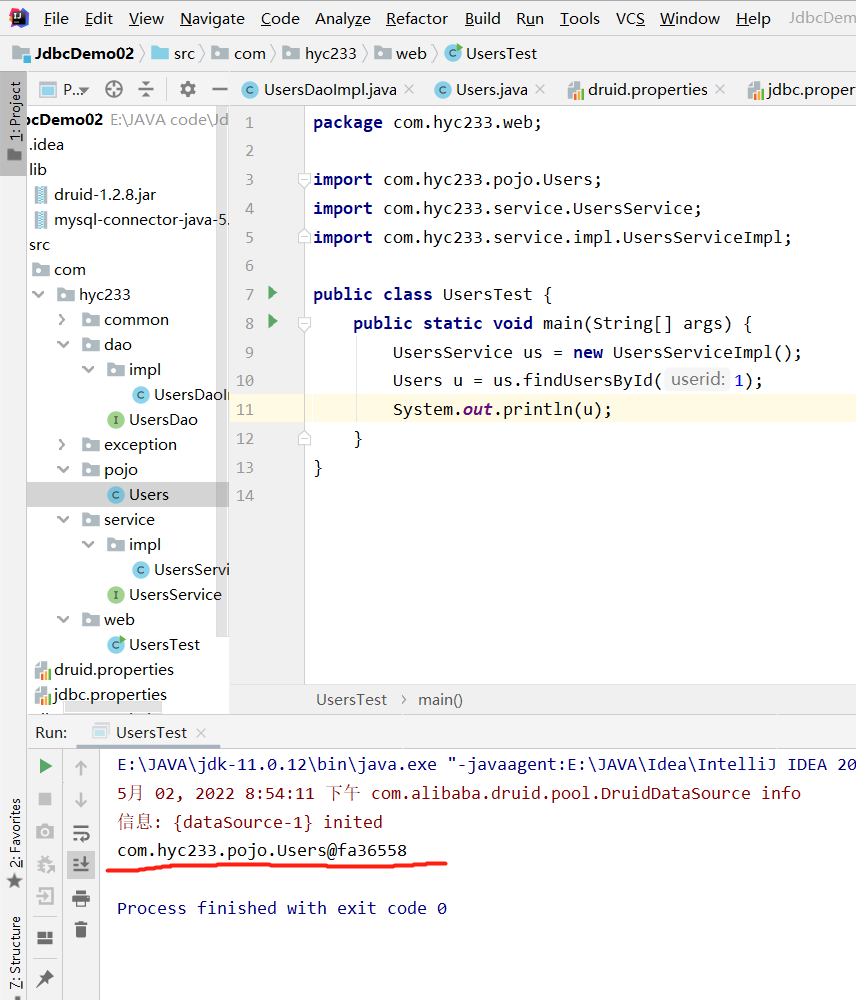Open the Favorites tool window stripe
This screenshot has height=1000, width=856.
pyautogui.click(x=14, y=841)
